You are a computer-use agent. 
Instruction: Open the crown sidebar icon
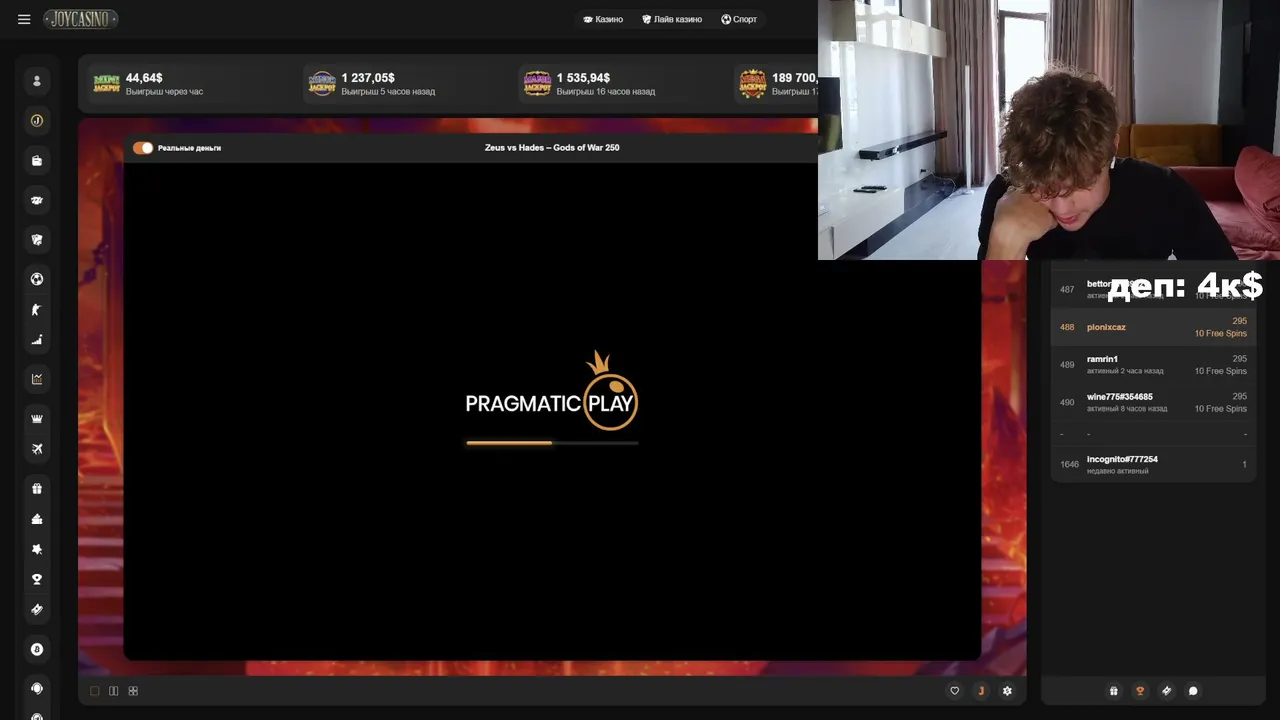(x=37, y=418)
